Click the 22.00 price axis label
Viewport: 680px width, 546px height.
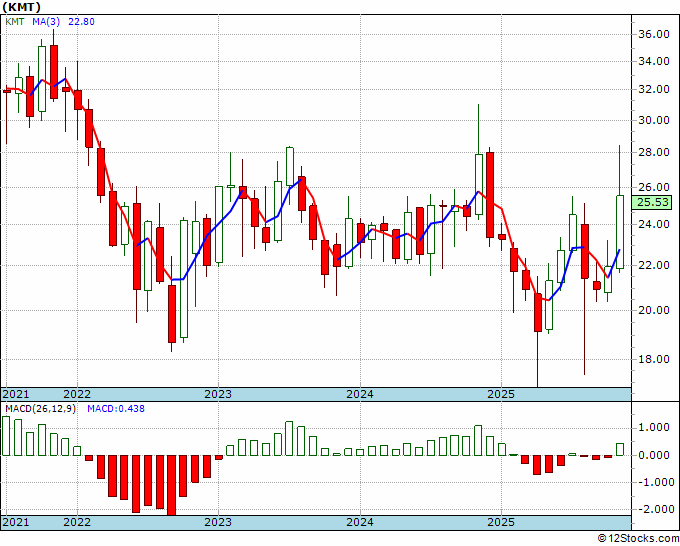[x=654, y=265]
